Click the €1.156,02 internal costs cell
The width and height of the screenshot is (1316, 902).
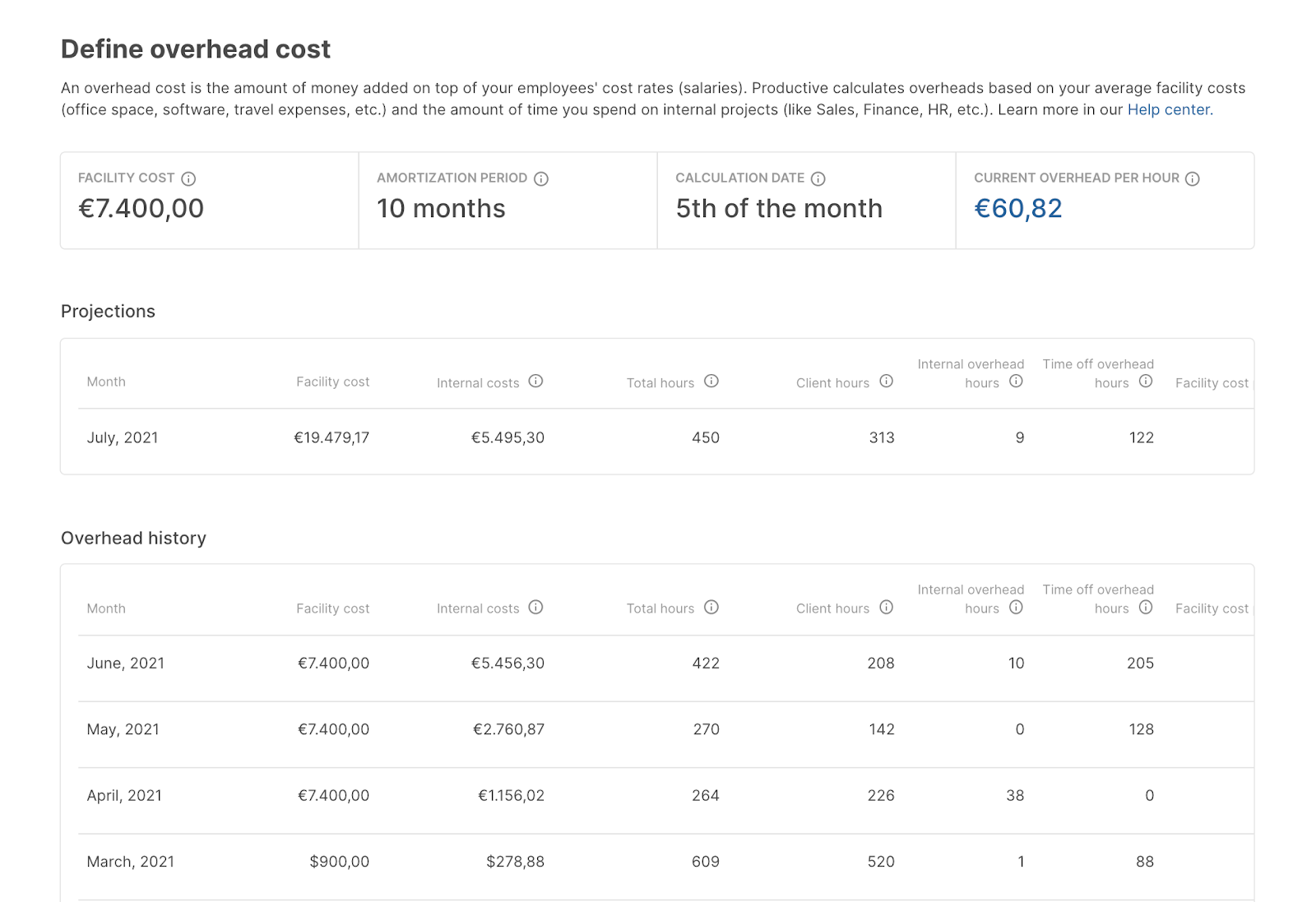(x=511, y=796)
